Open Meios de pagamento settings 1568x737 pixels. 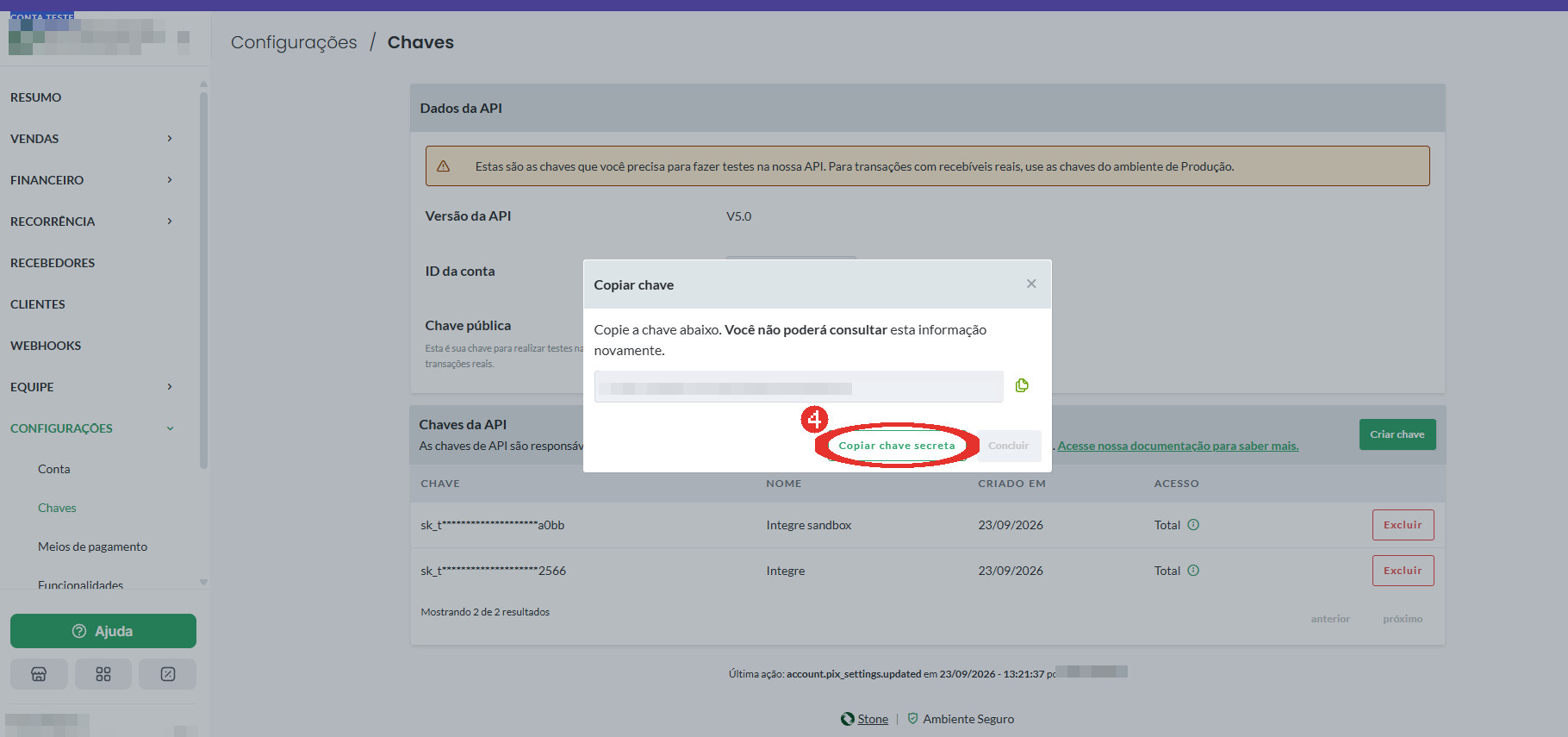92,547
